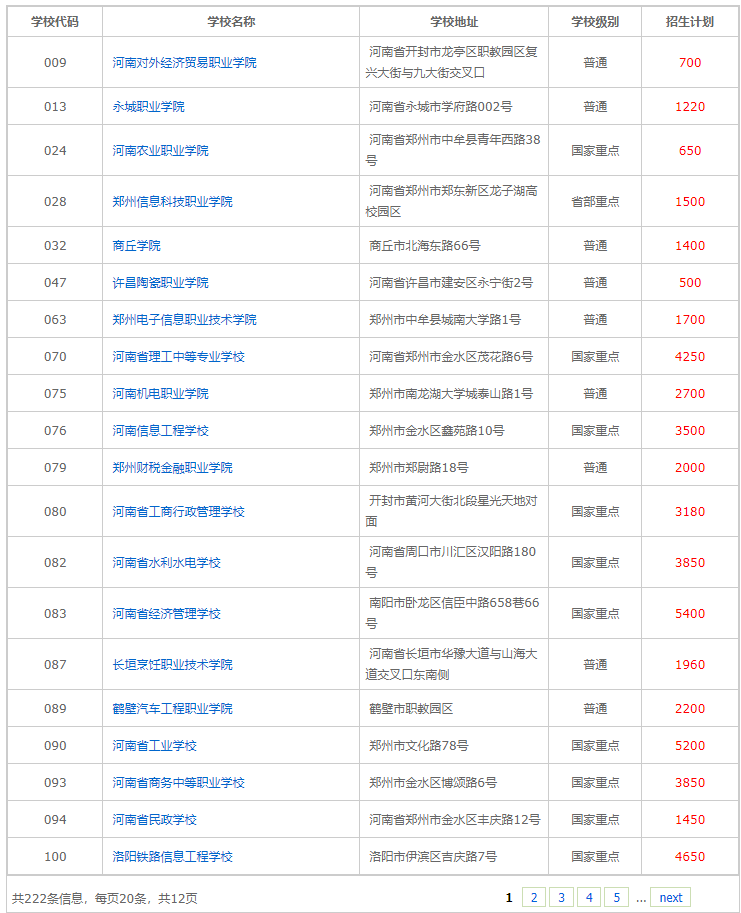741x913 pixels.
Task: Open the 河南对外经济贸易职业学院 link
Action: pos(184,62)
